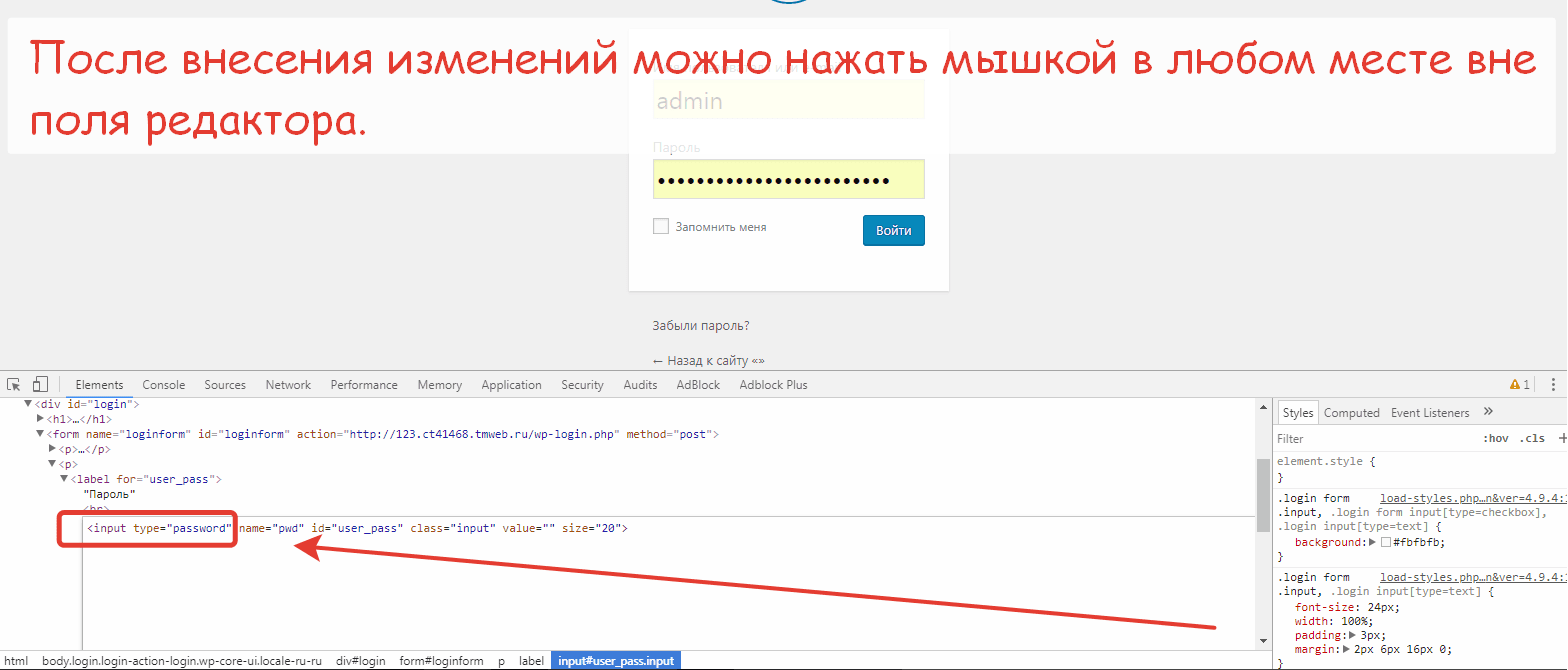Select div#login breadcrumb item

(x=360, y=661)
